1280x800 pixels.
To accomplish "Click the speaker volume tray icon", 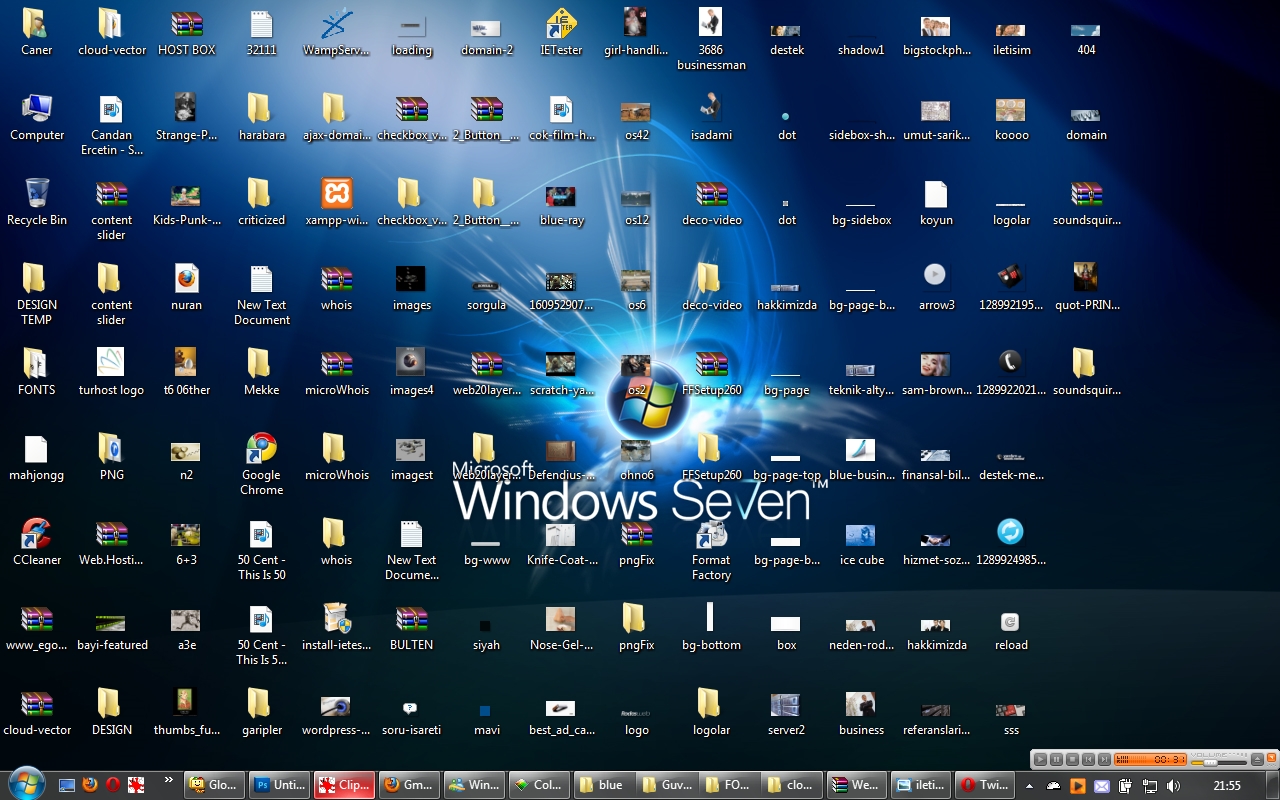I will pyautogui.click(x=1173, y=786).
